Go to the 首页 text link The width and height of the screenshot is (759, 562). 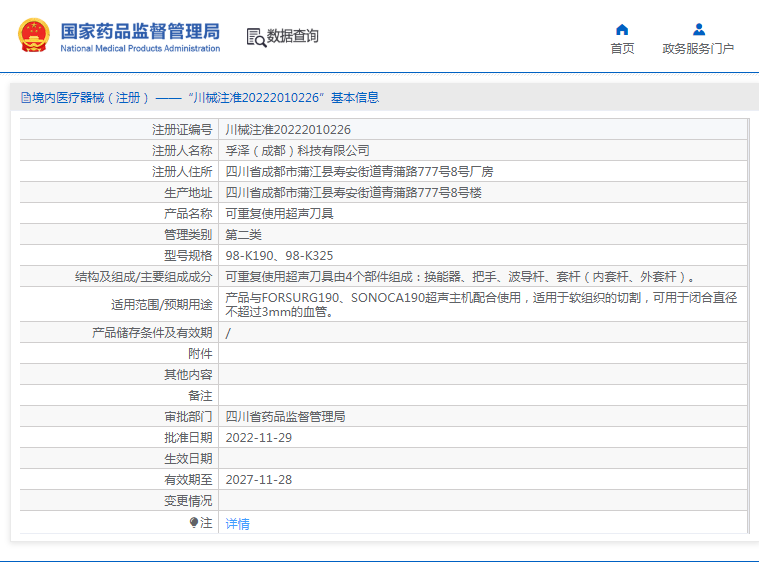point(622,49)
